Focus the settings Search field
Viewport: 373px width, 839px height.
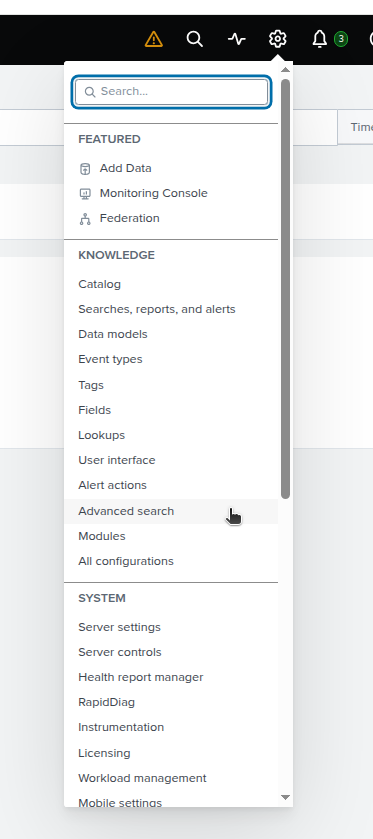click(x=171, y=92)
